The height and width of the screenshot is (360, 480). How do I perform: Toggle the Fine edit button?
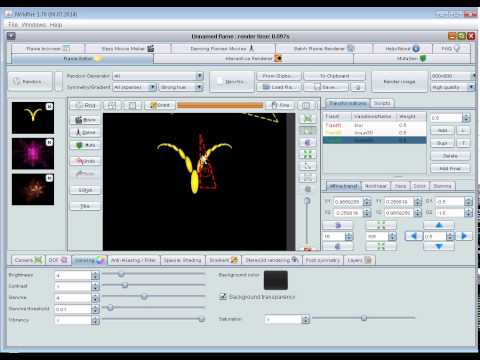pos(281,105)
